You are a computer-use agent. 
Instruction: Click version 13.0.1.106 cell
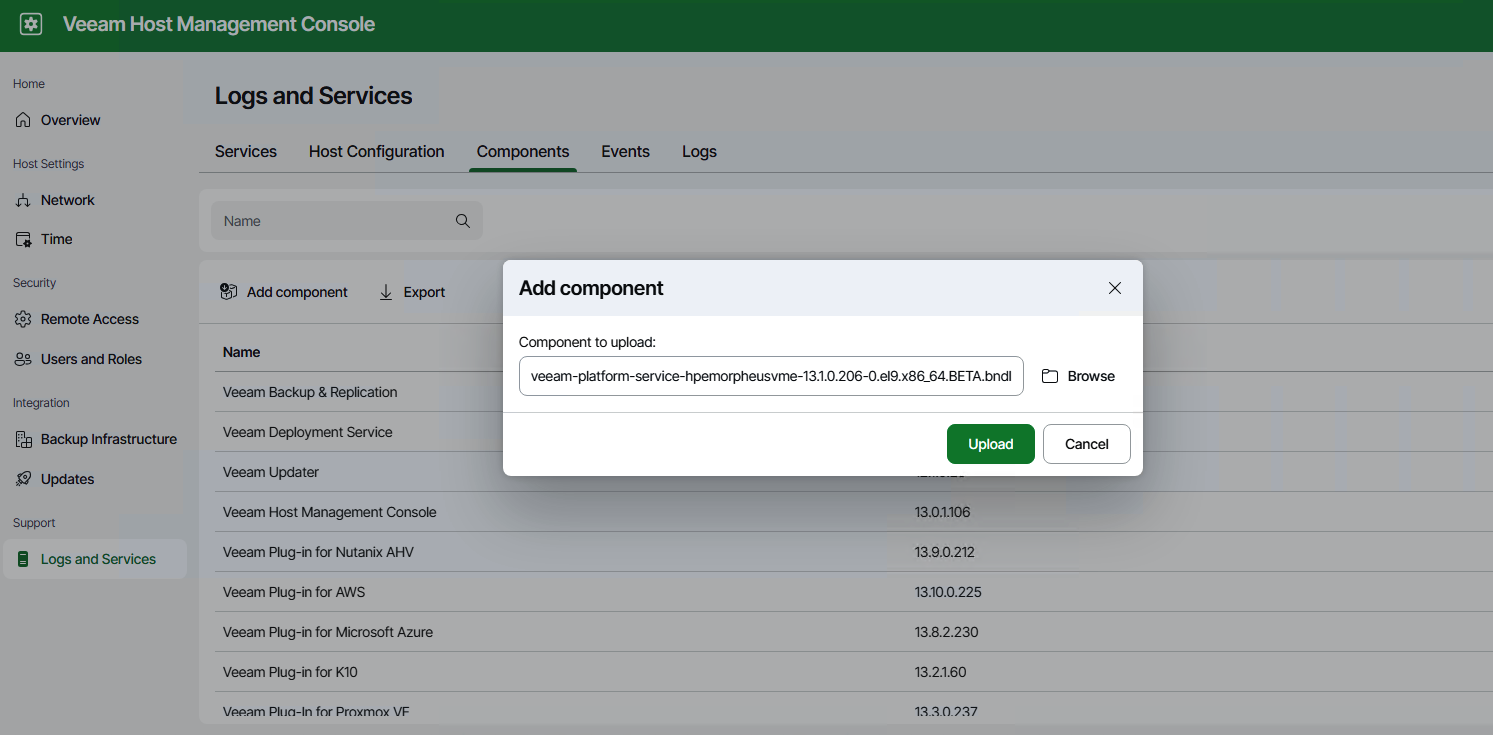click(x=942, y=512)
